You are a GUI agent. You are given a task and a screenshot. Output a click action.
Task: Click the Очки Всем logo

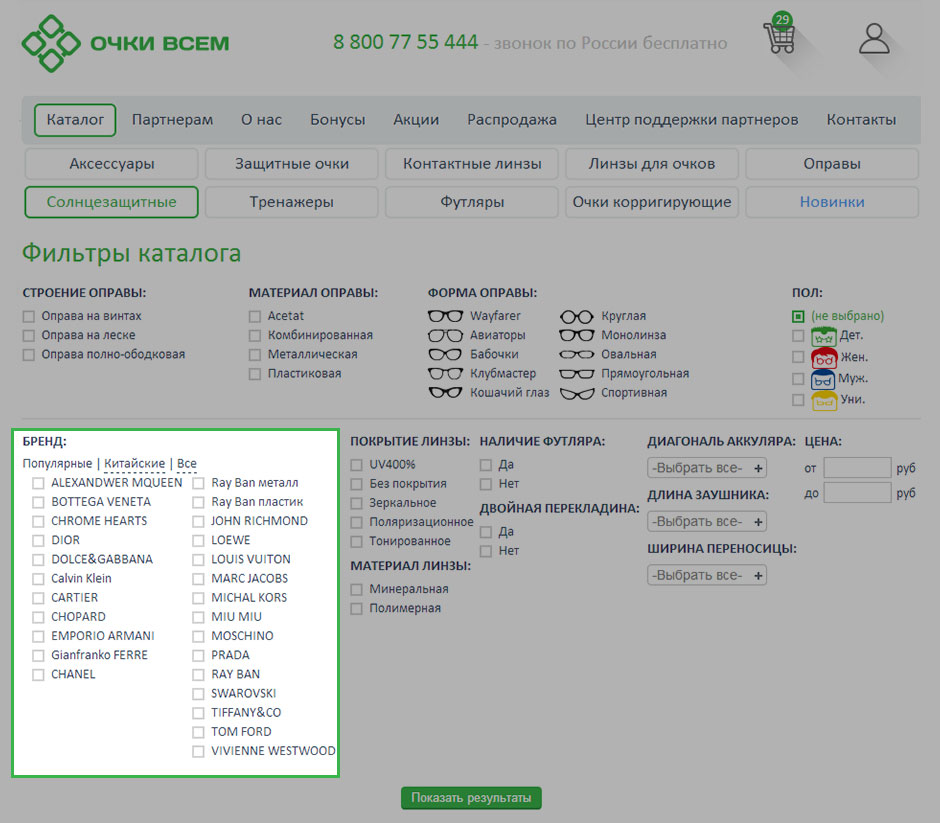click(126, 43)
